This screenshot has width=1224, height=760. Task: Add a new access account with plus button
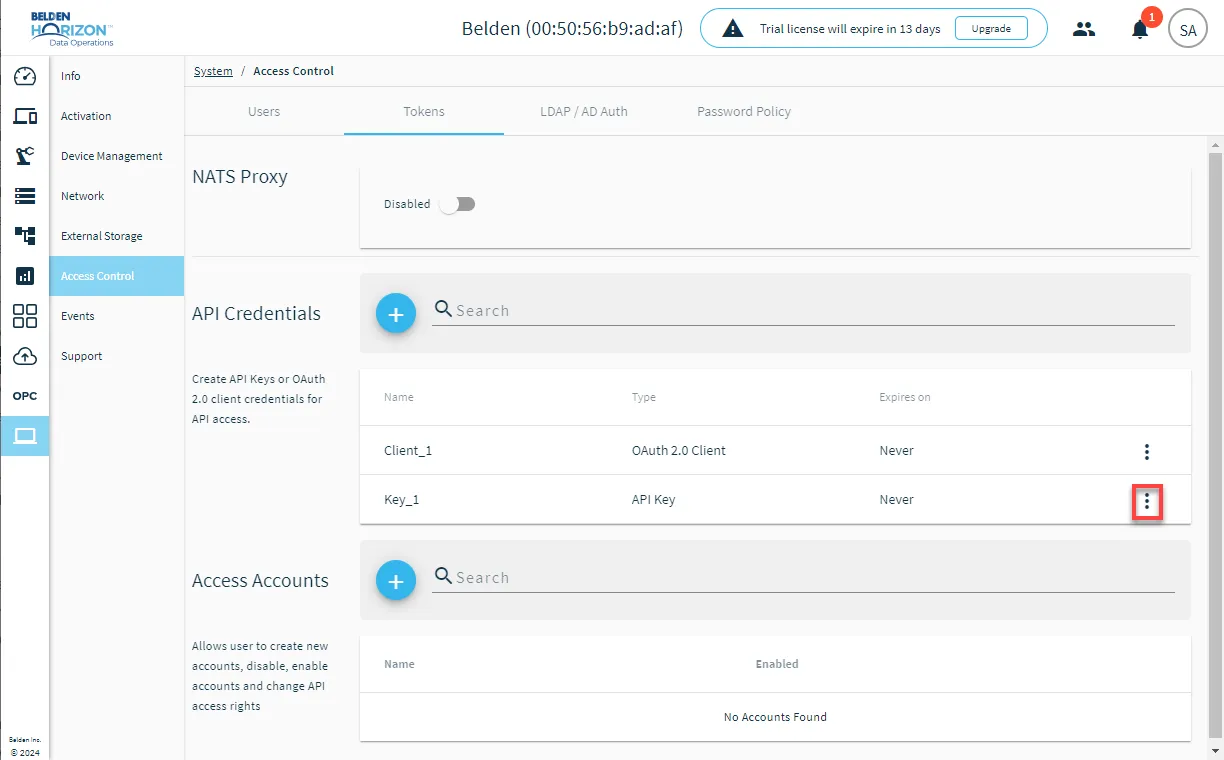396,581
